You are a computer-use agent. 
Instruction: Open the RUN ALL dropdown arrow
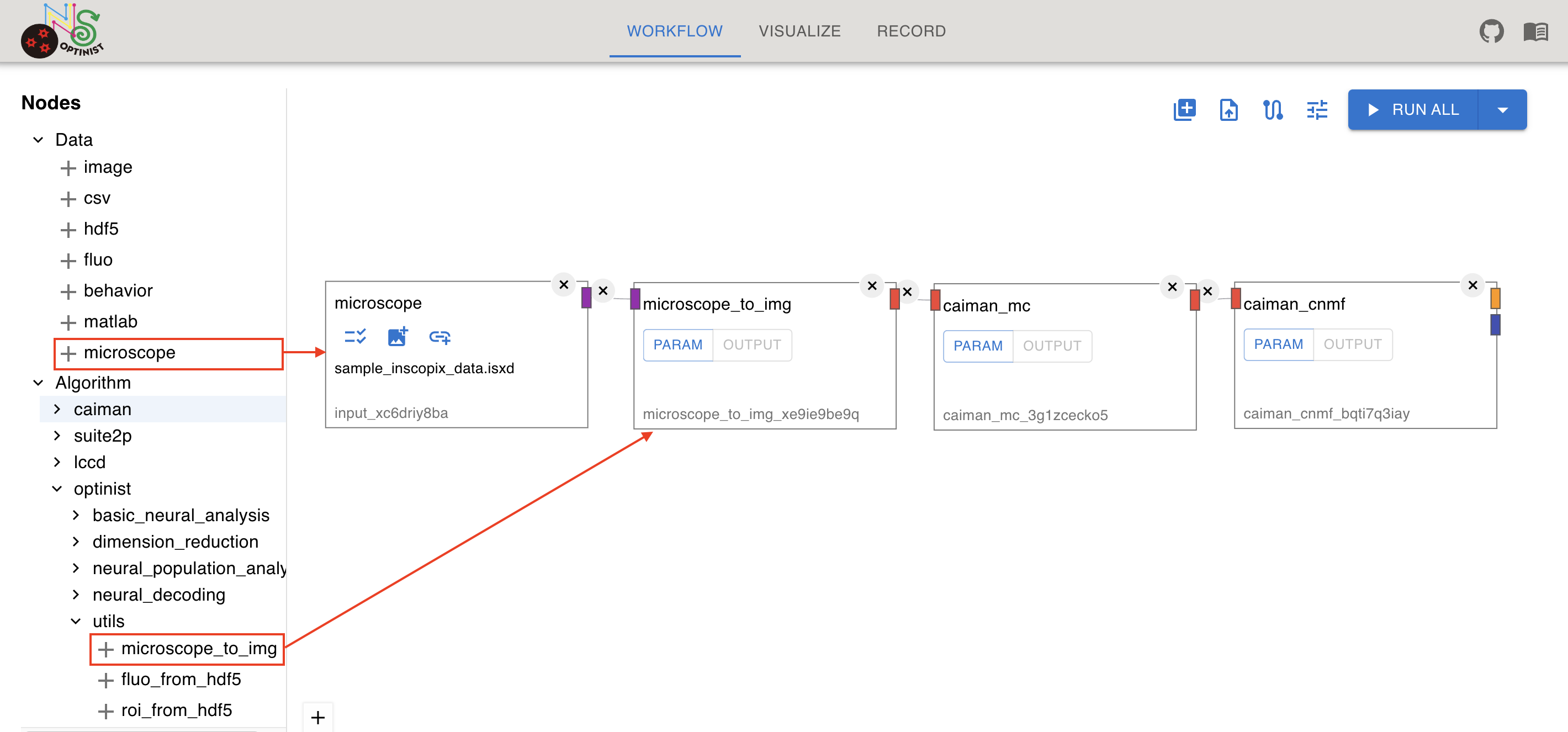pyautogui.click(x=1502, y=110)
